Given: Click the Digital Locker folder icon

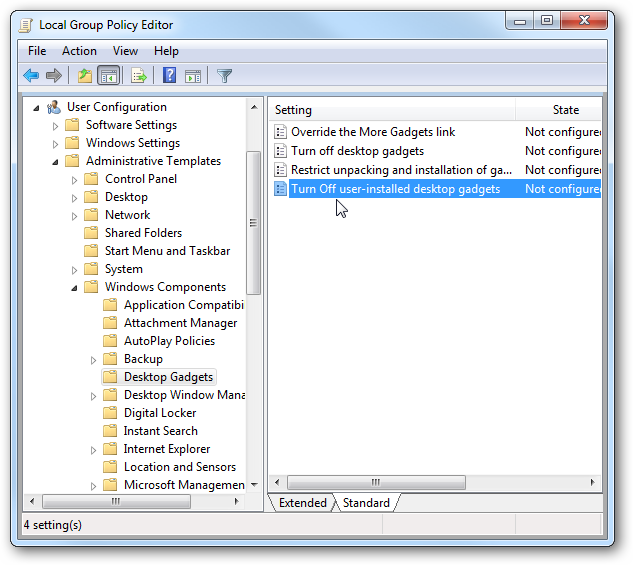Looking at the screenshot, I should [110, 413].
